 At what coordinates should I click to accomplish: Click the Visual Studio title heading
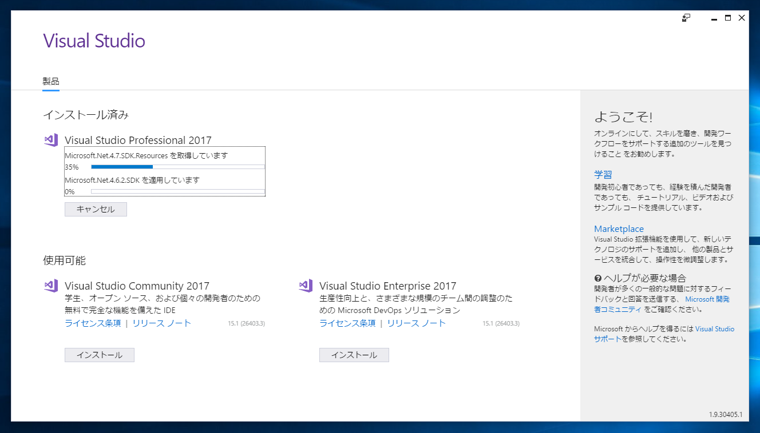(x=94, y=41)
